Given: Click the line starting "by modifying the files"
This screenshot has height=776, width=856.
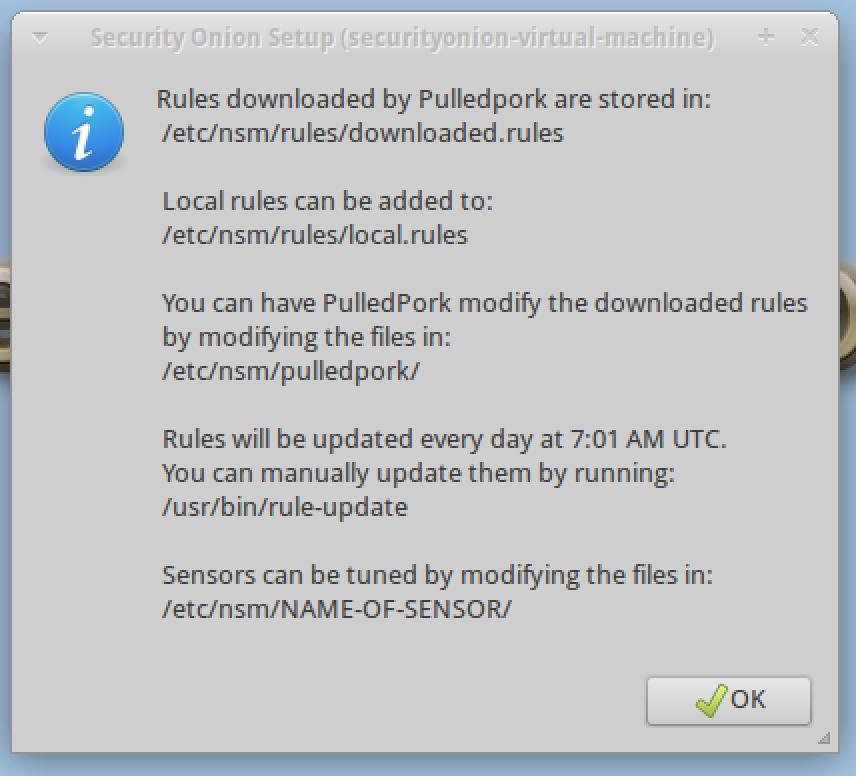Looking at the screenshot, I should tap(307, 337).
